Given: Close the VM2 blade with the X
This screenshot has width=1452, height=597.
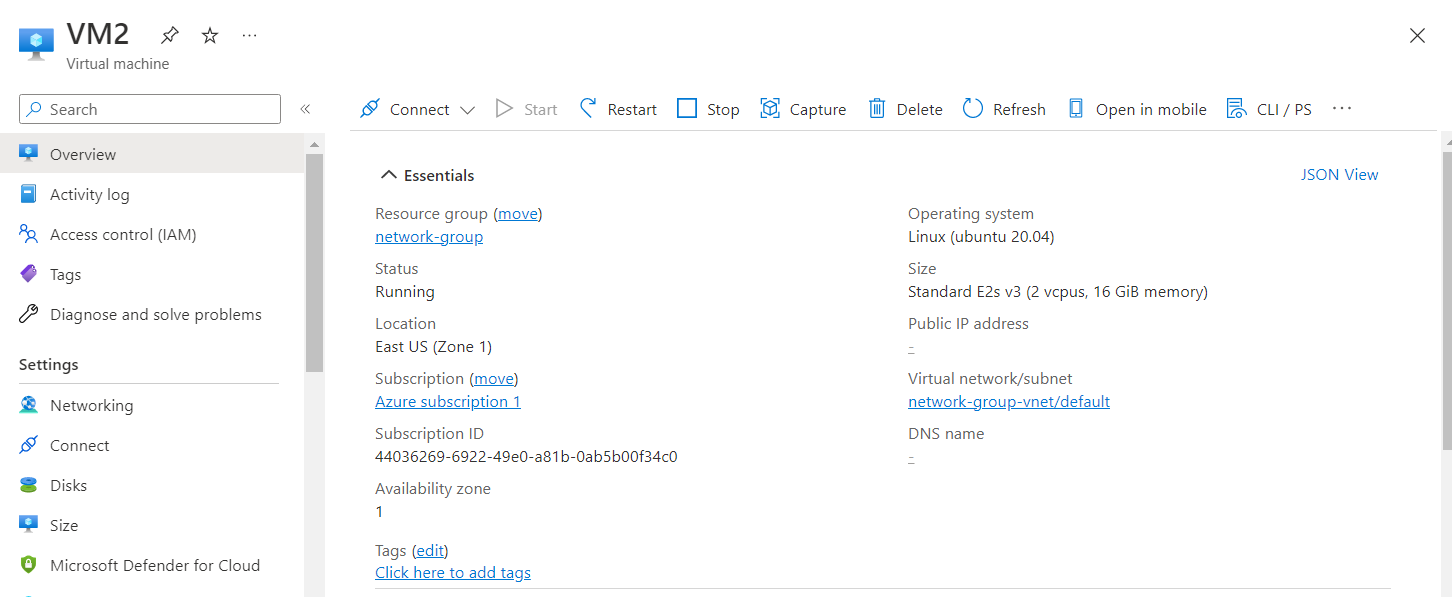Looking at the screenshot, I should tap(1417, 36).
